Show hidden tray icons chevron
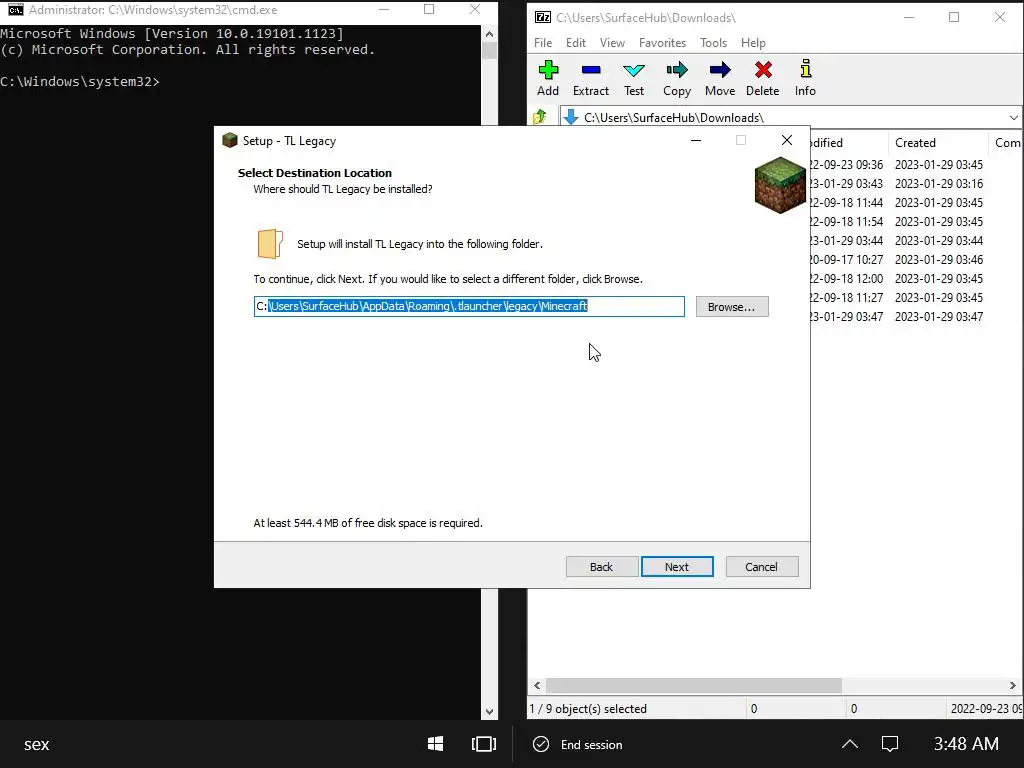This screenshot has width=1024, height=768. coord(850,744)
